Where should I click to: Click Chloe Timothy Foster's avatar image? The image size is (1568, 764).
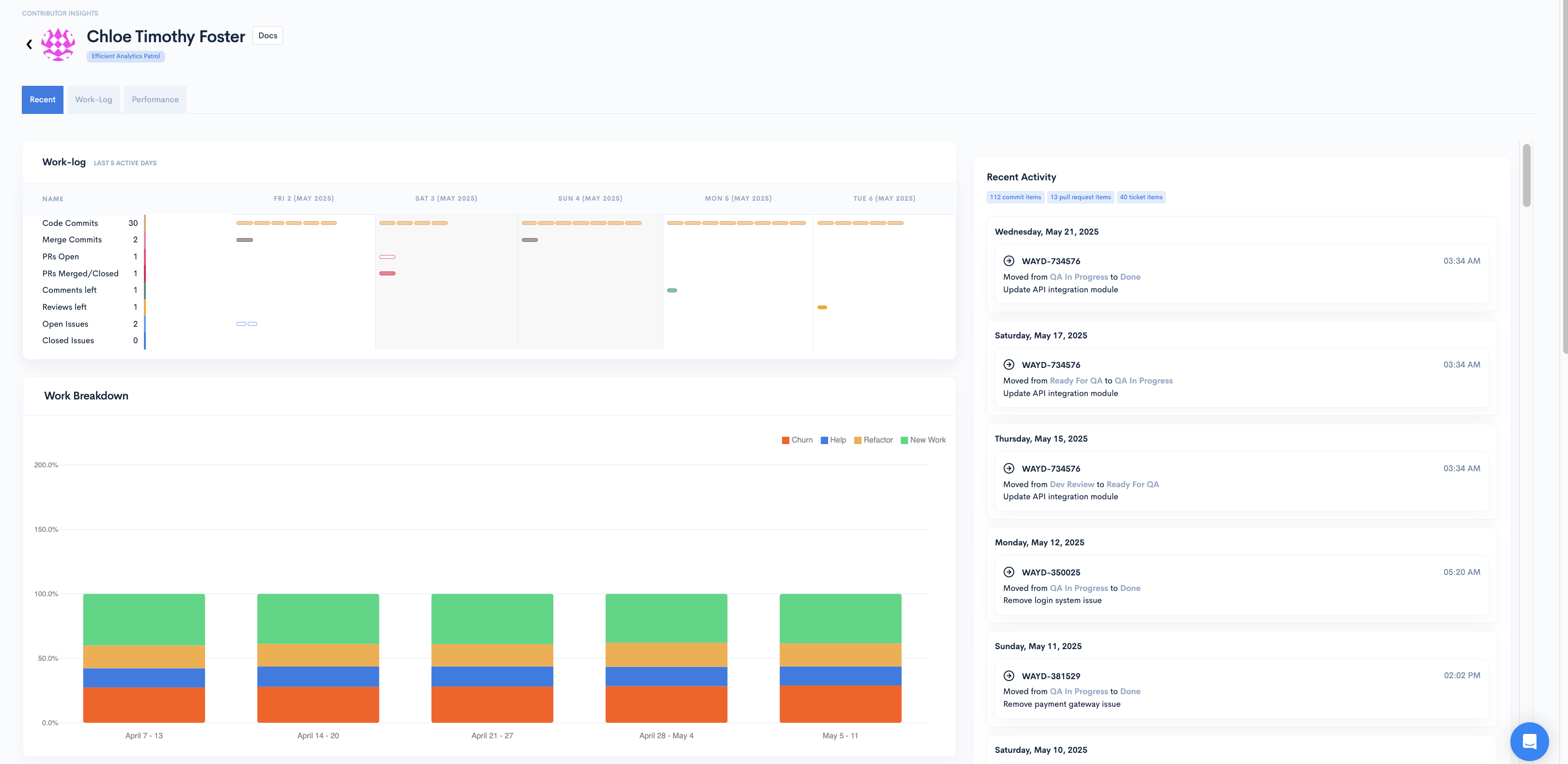click(59, 44)
